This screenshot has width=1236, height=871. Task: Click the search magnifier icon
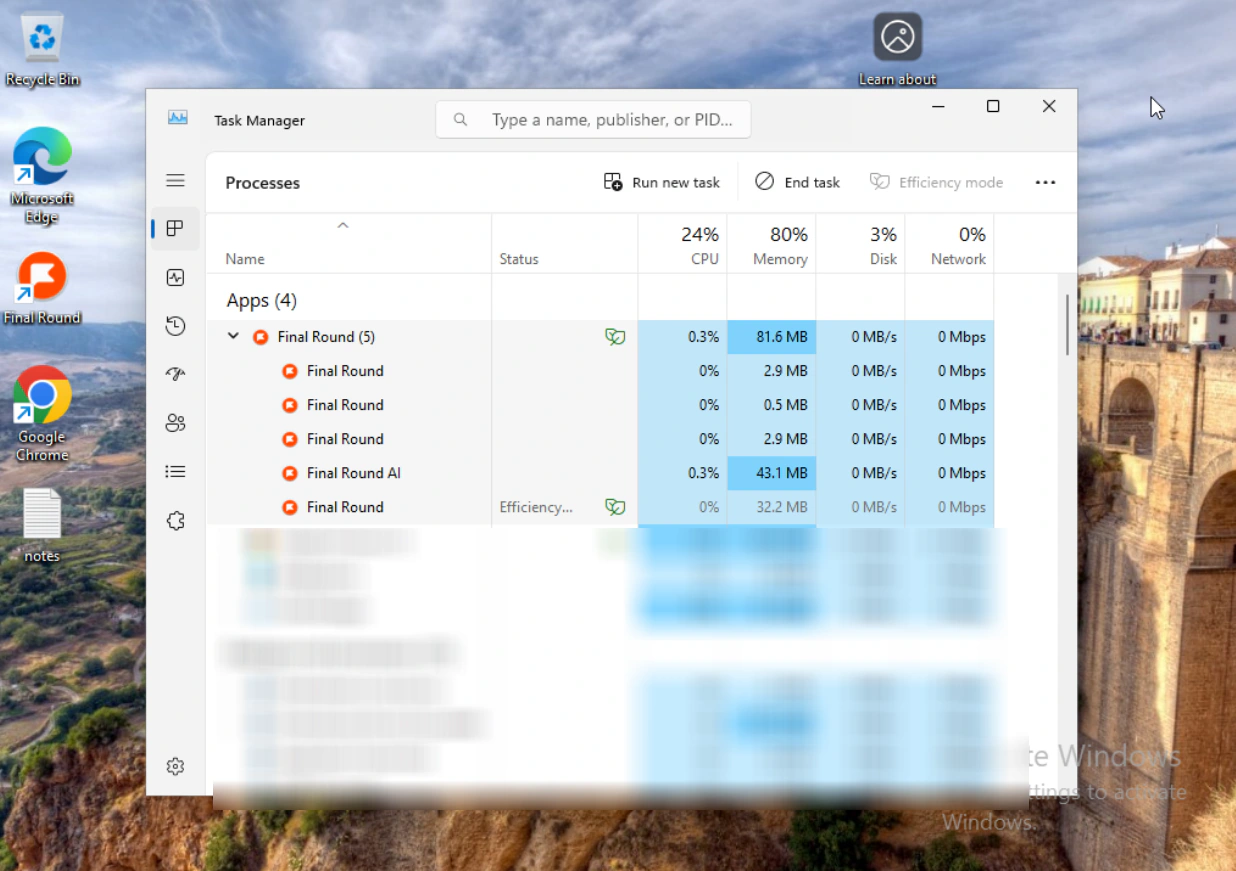point(460,120)
